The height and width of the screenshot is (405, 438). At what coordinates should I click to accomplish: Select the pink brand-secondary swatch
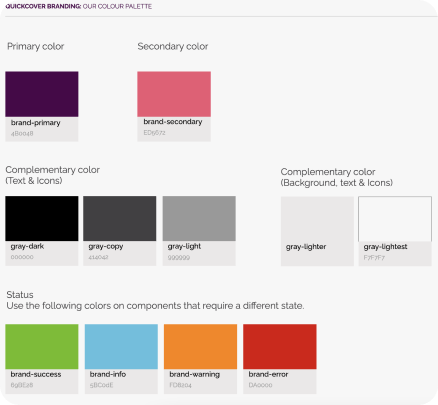point(174,94)
